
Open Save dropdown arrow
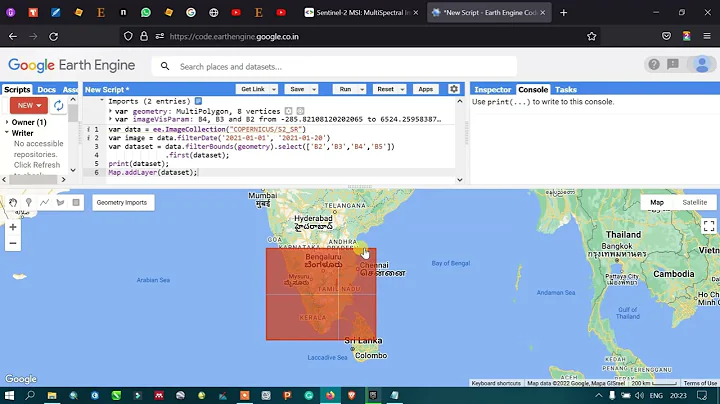pos(314,89)
